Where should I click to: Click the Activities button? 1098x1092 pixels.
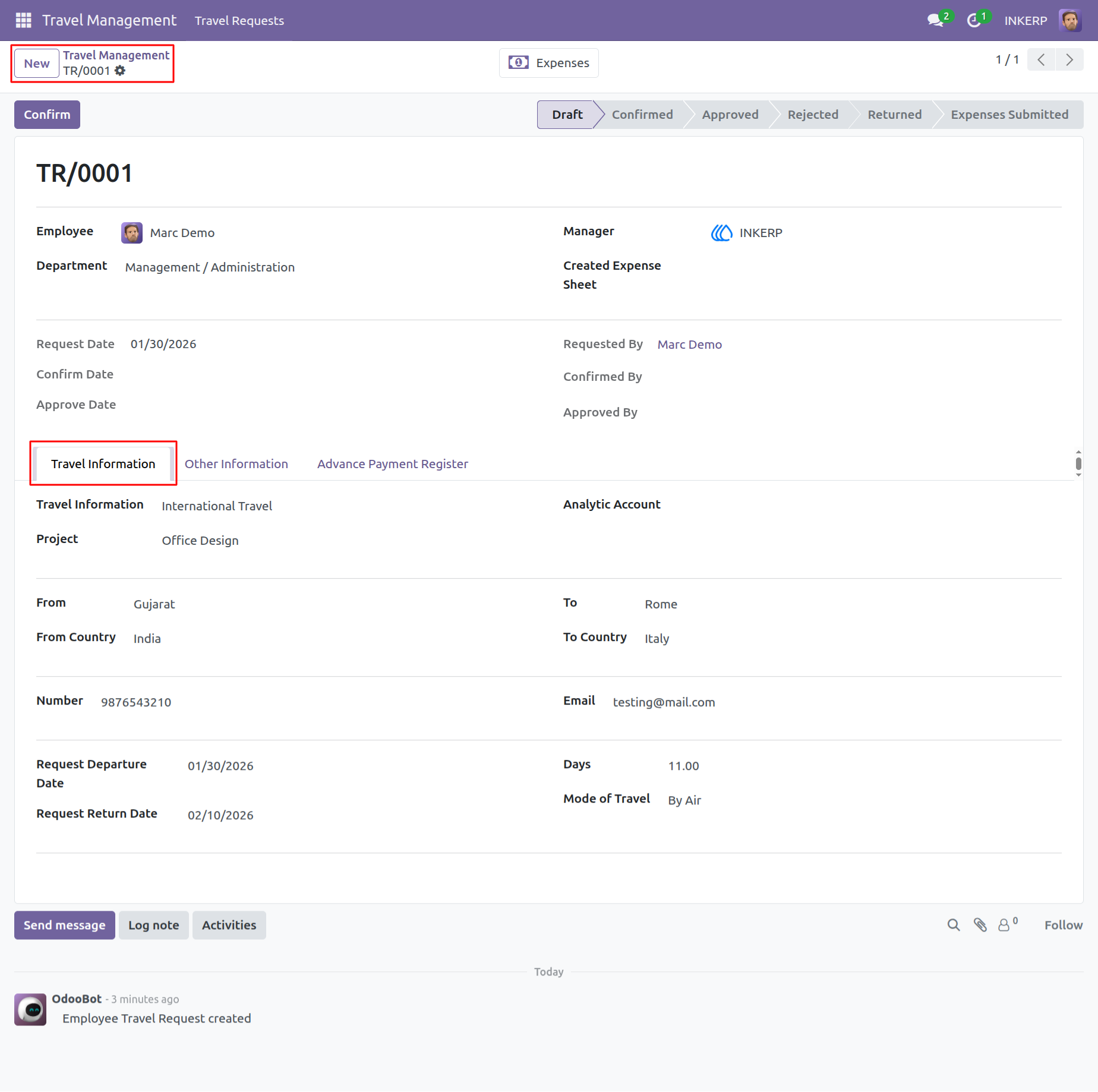pyautogui.click(x=229, y=925)
